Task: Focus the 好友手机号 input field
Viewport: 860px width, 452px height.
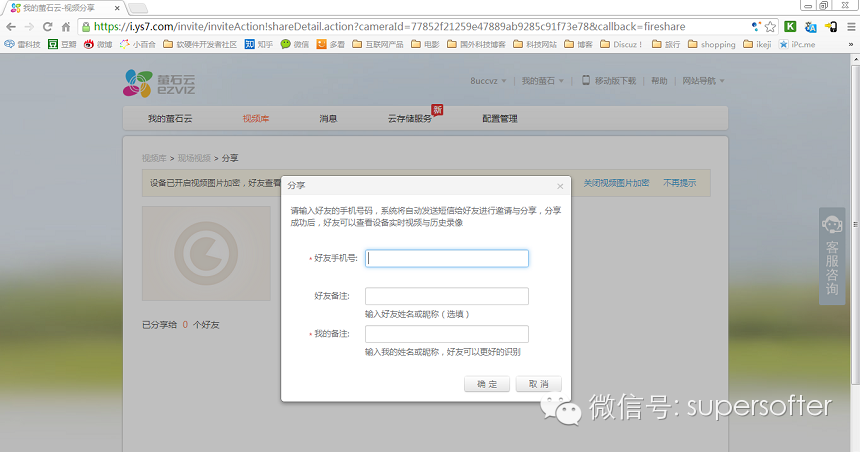Action: coord(447,258)
